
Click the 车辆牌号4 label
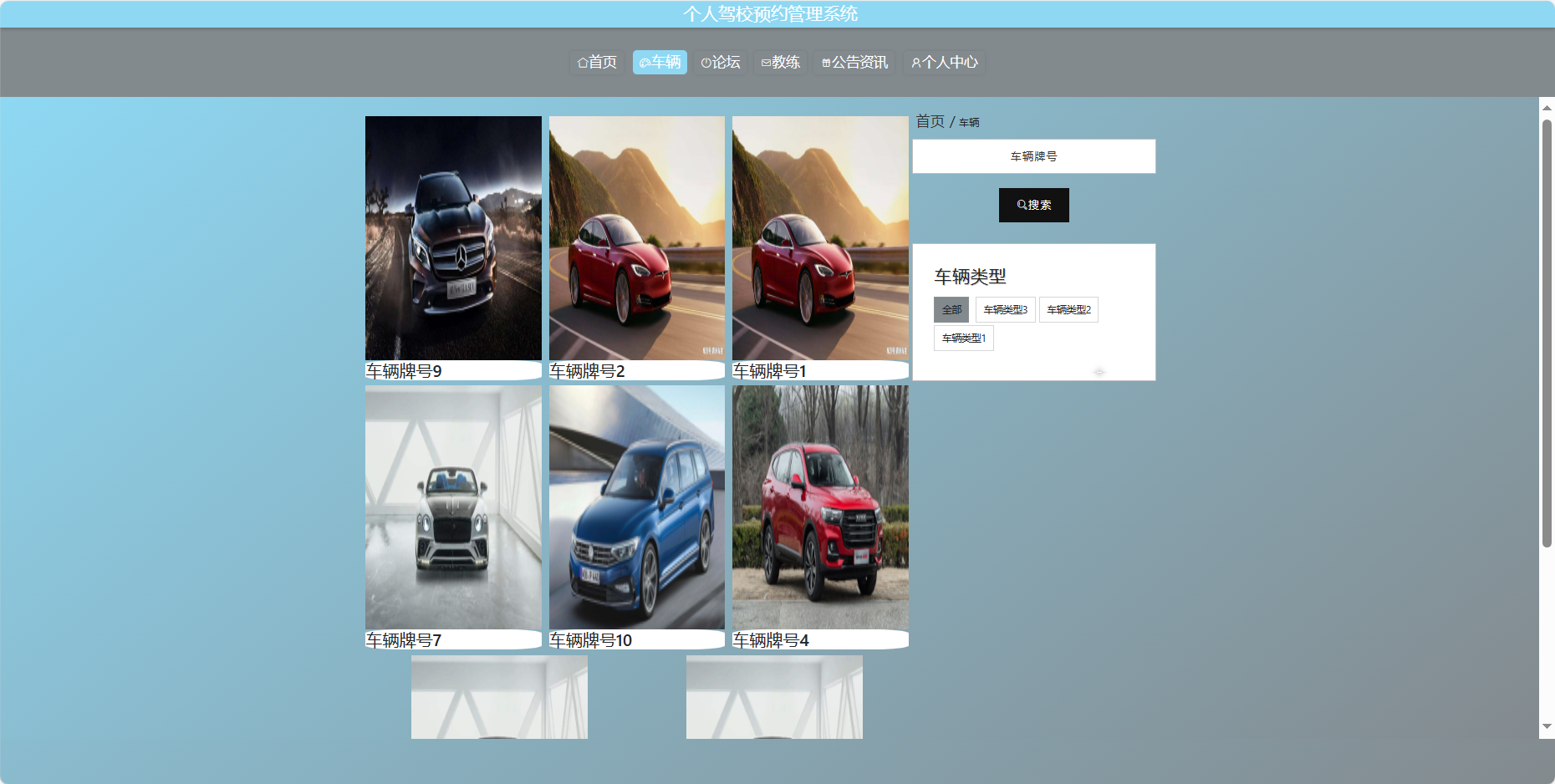pos(771,640)
